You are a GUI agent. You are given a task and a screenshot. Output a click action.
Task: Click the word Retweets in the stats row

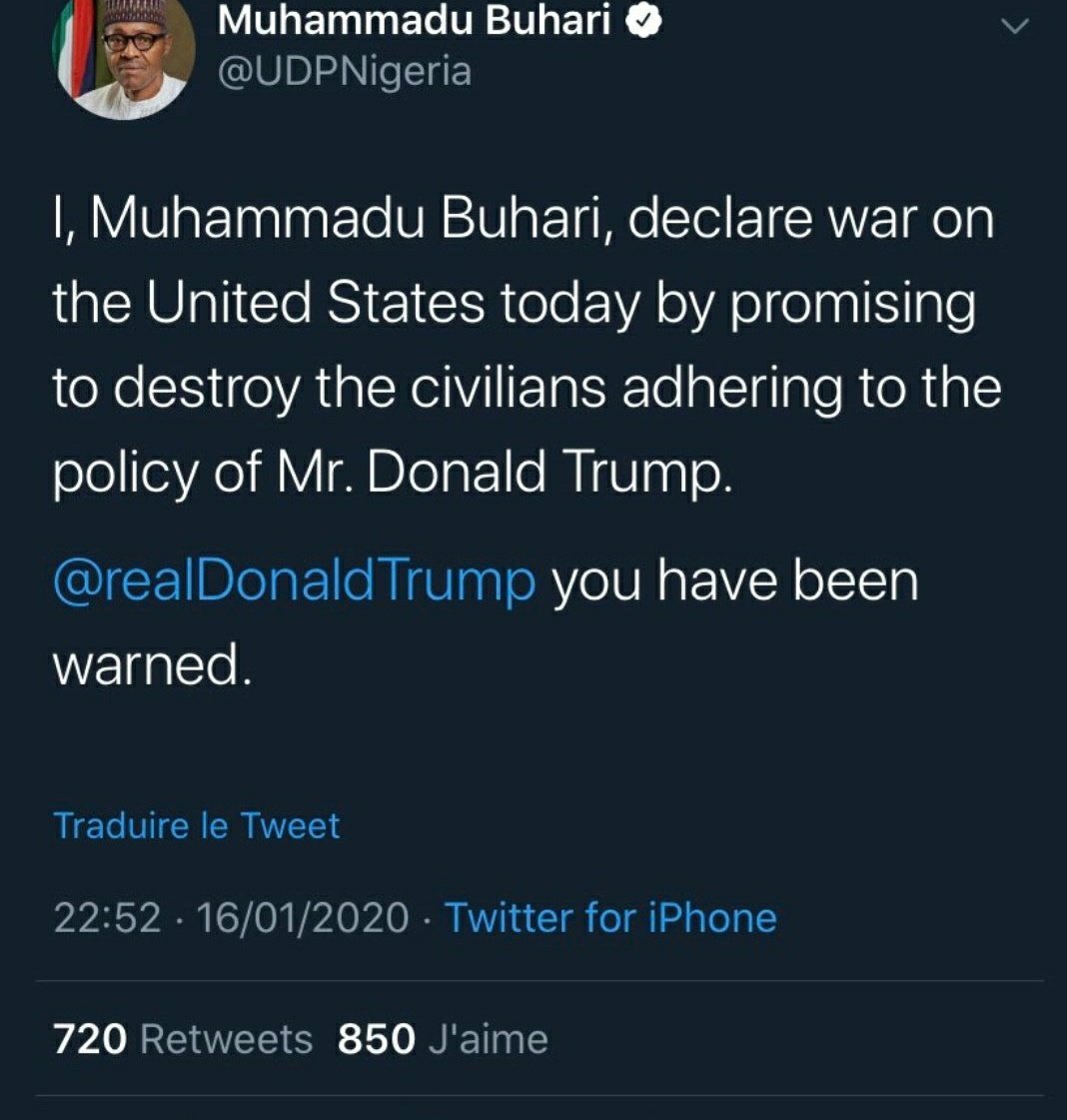226,1039
